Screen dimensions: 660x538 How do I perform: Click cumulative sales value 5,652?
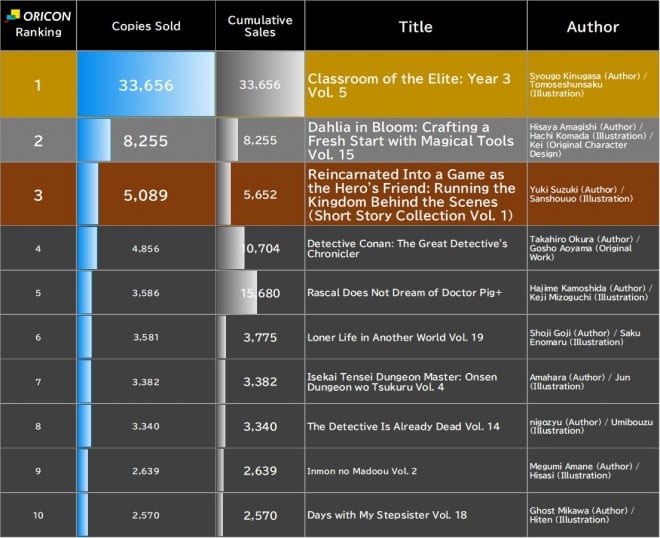[260, 195]
